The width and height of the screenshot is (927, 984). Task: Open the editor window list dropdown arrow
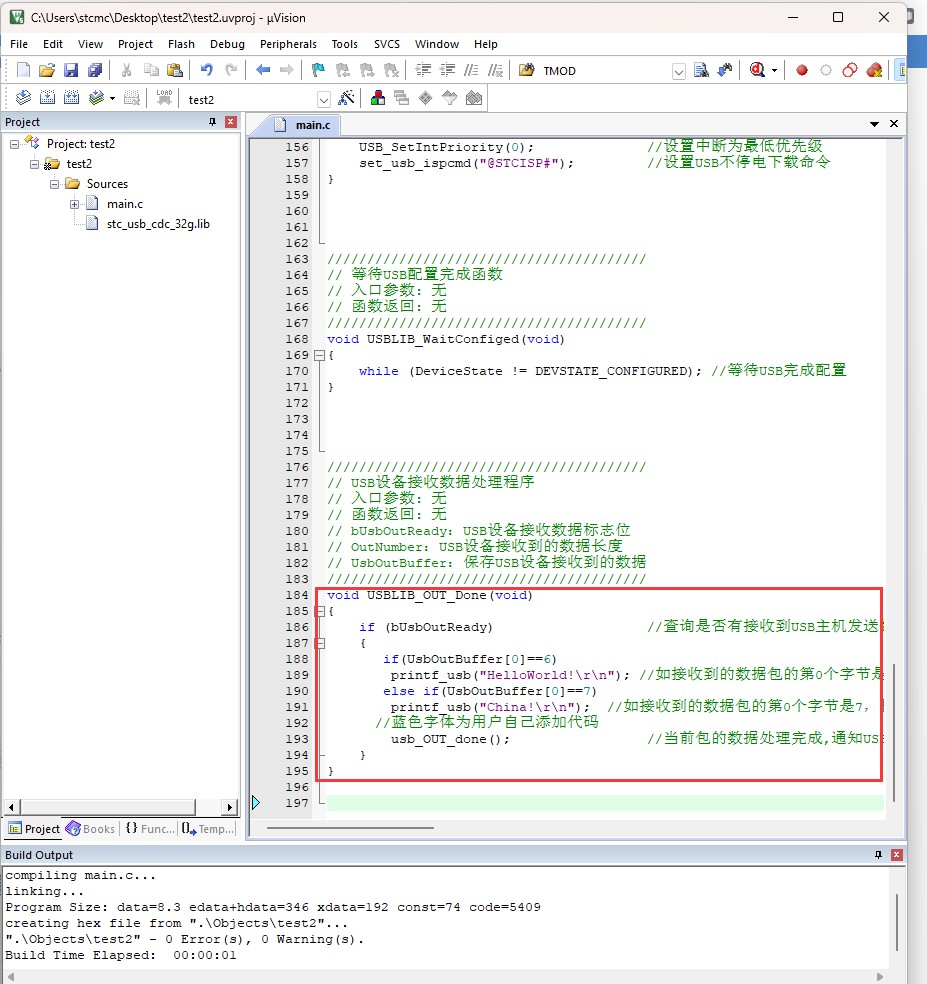pos(874,124)
